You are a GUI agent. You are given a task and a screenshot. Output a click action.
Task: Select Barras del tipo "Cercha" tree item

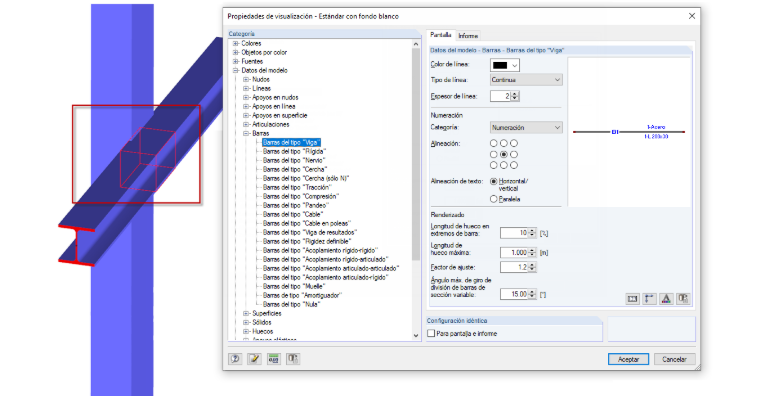tap(294, 170)
